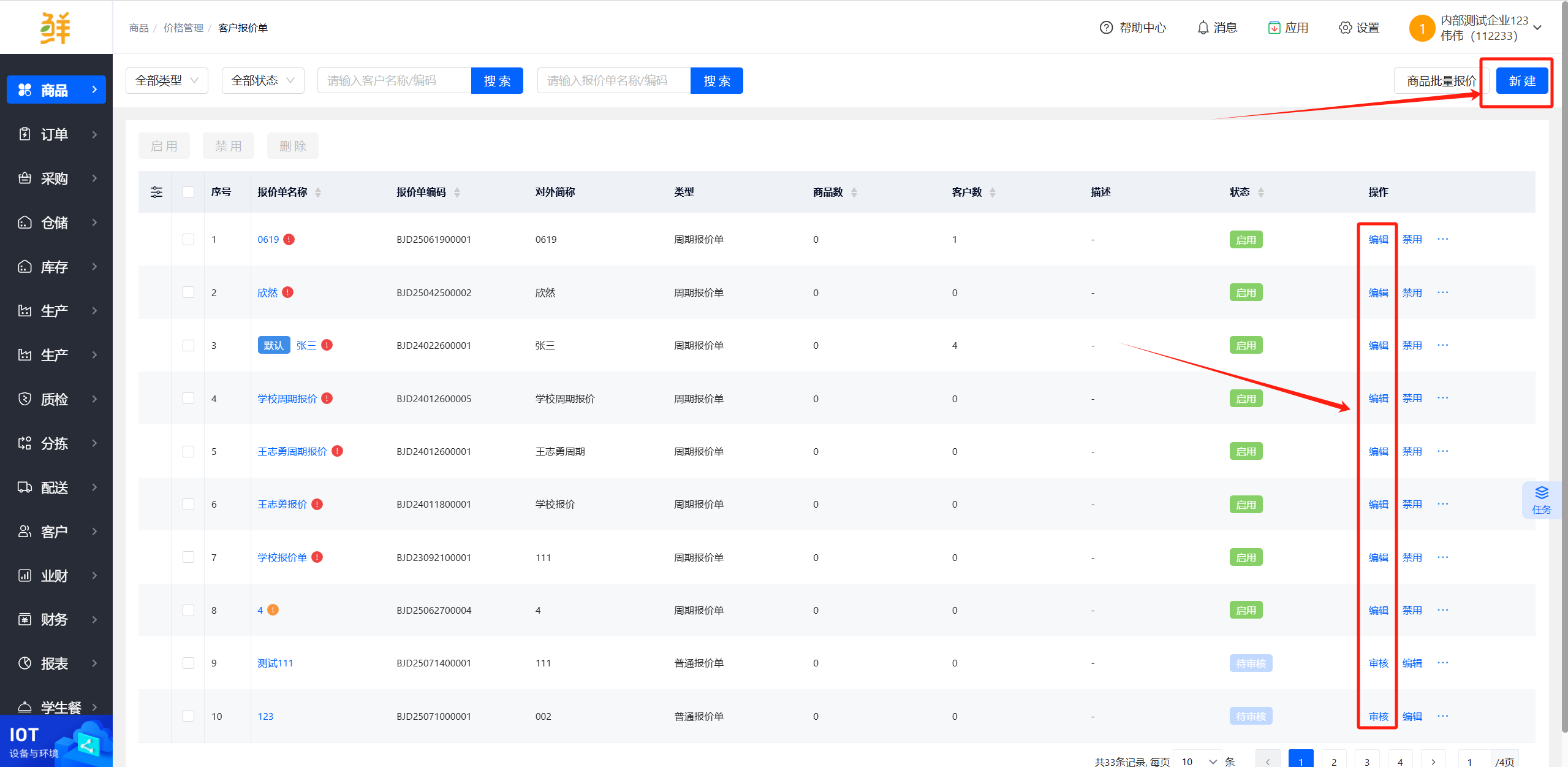Open more actions for row 测试111
Image resolution: width=1568 pixels, height=767 pixels.
(1443, 663)
